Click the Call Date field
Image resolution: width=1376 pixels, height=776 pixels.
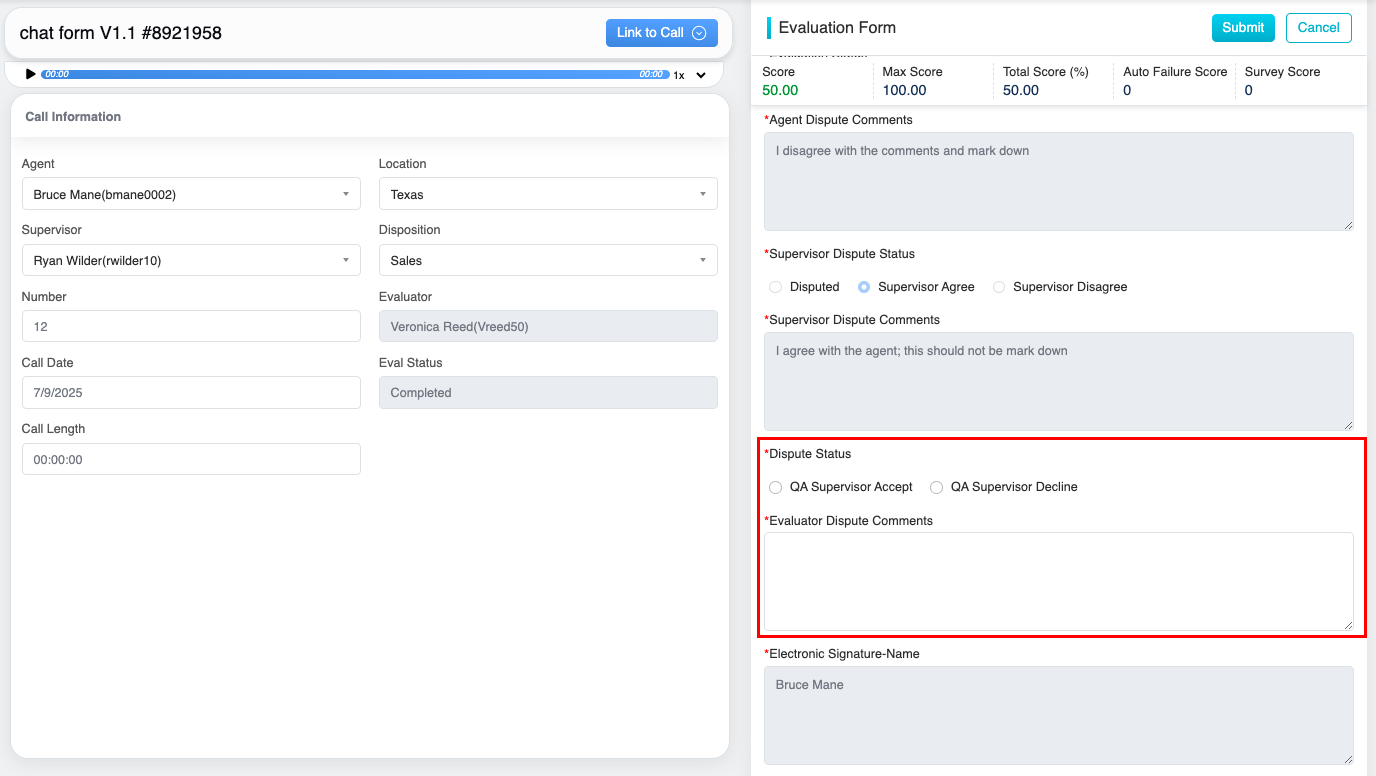click(x=190, y=393)
